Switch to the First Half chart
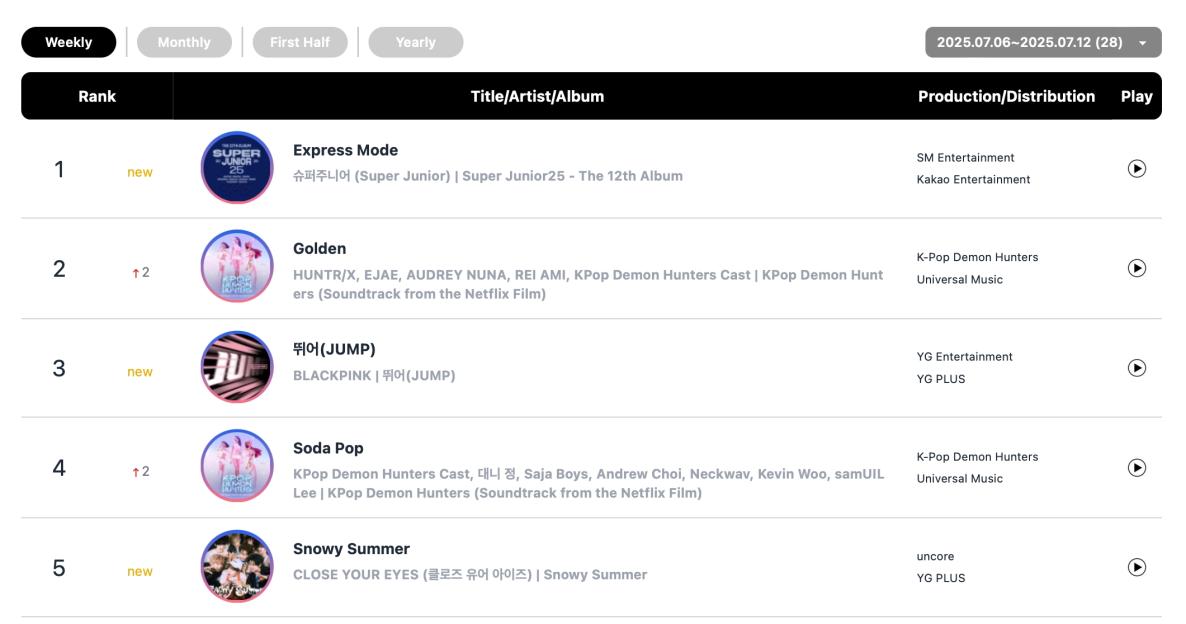The image size is (1186, 624). pos(300,42)
